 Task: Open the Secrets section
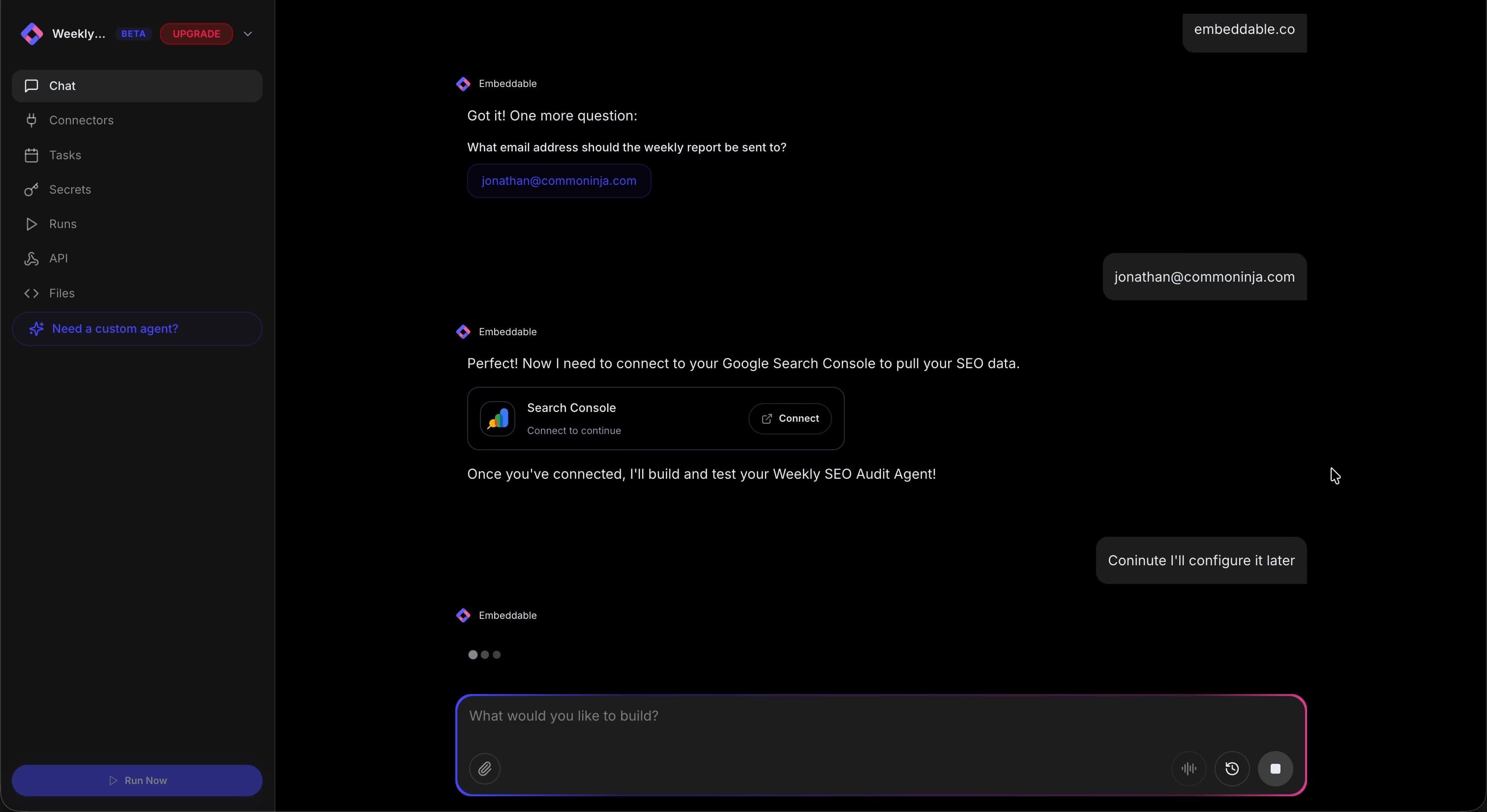point(69,189)
